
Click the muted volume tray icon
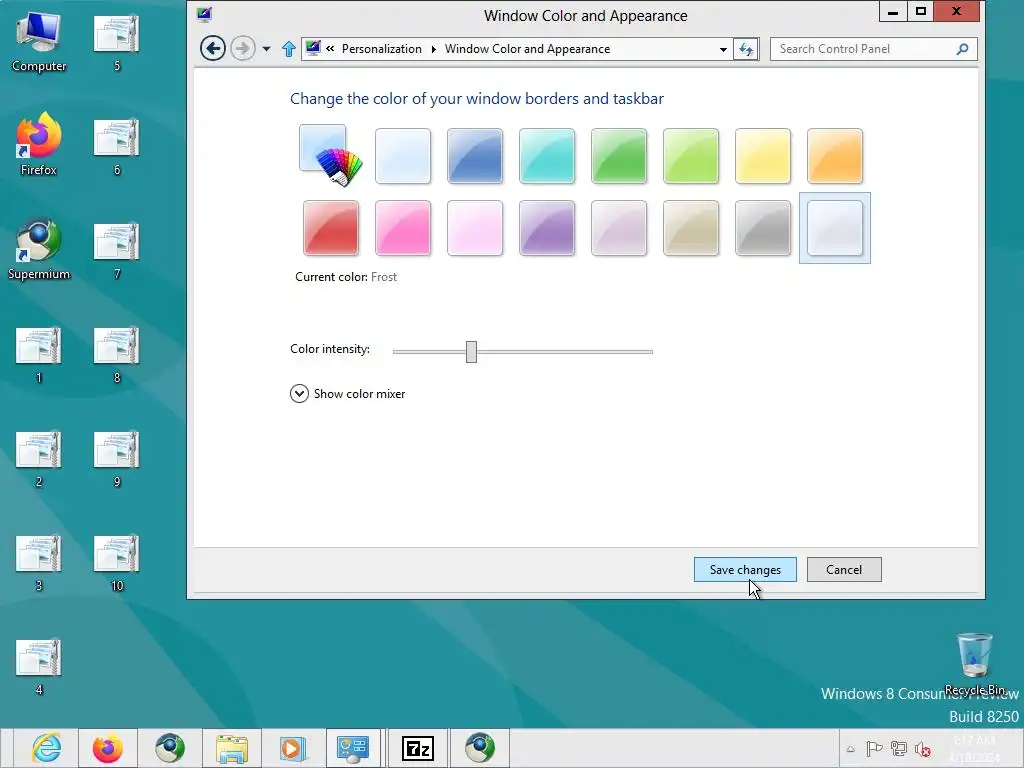click(x=923, y=749)
